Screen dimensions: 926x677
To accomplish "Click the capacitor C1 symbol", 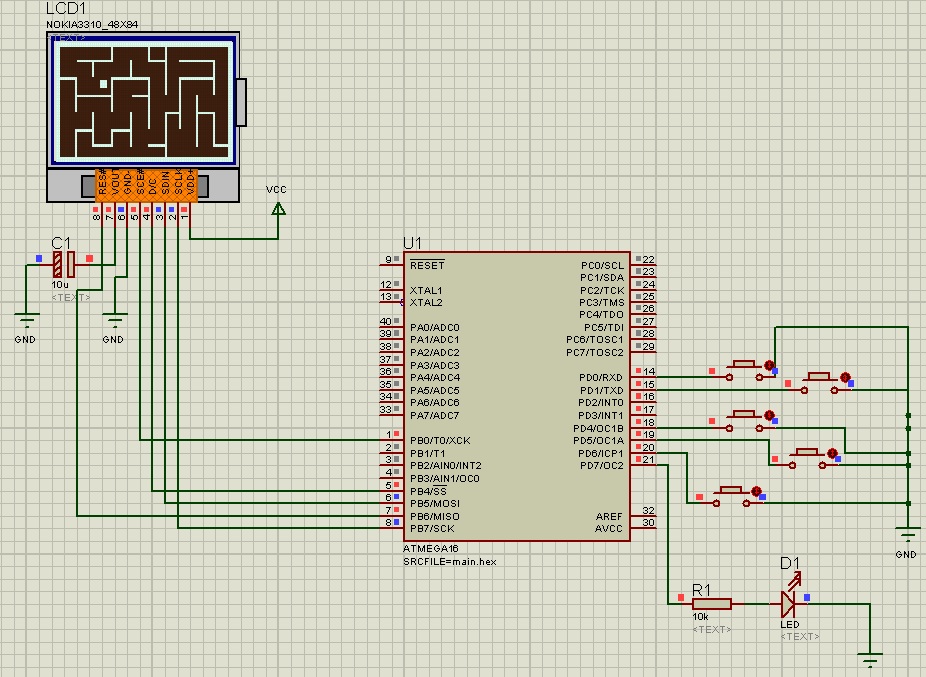I will (x=64, y=264).
